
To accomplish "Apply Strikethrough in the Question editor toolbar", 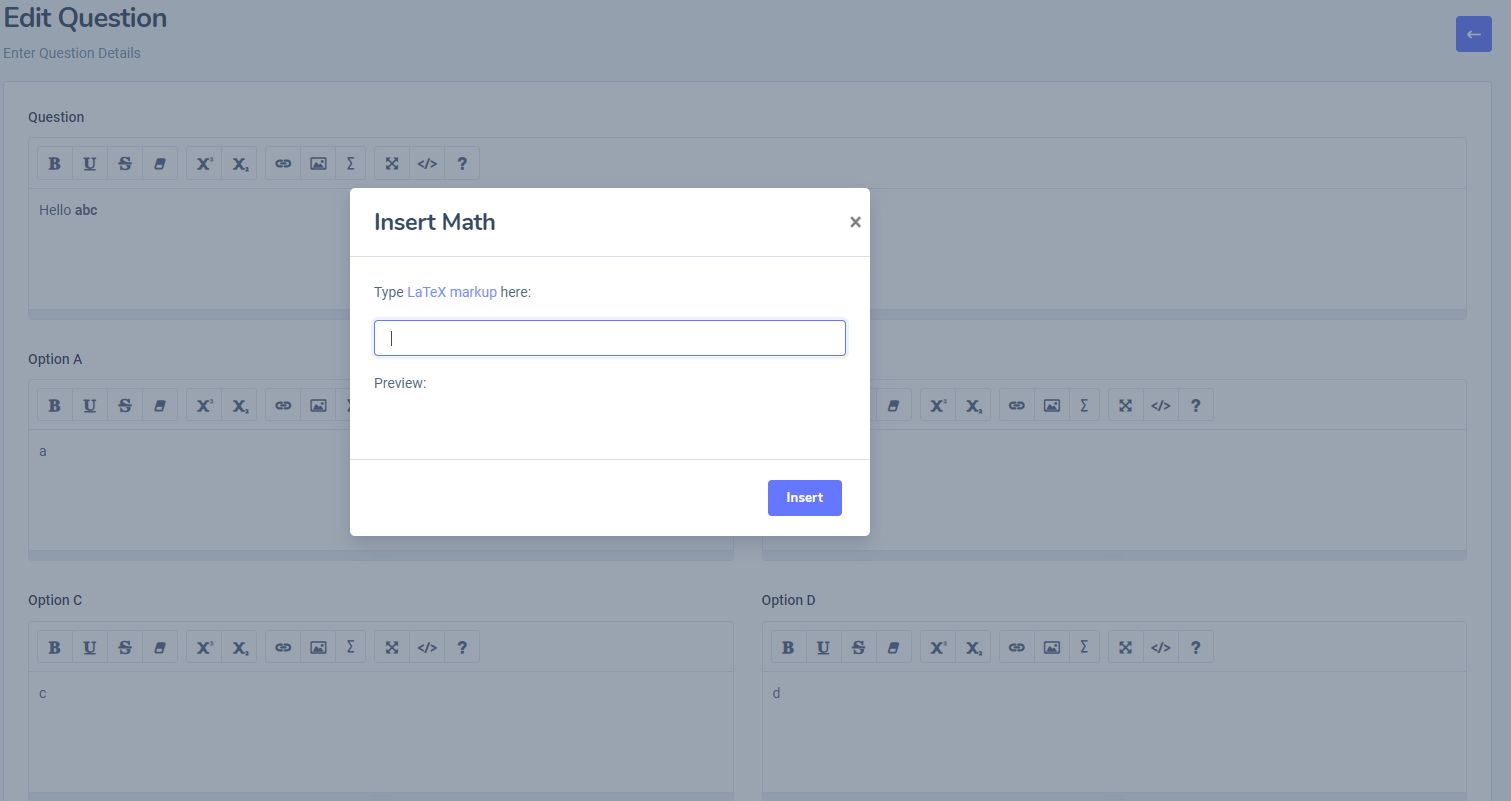I will pyautogui.click(x=125, y=163).
